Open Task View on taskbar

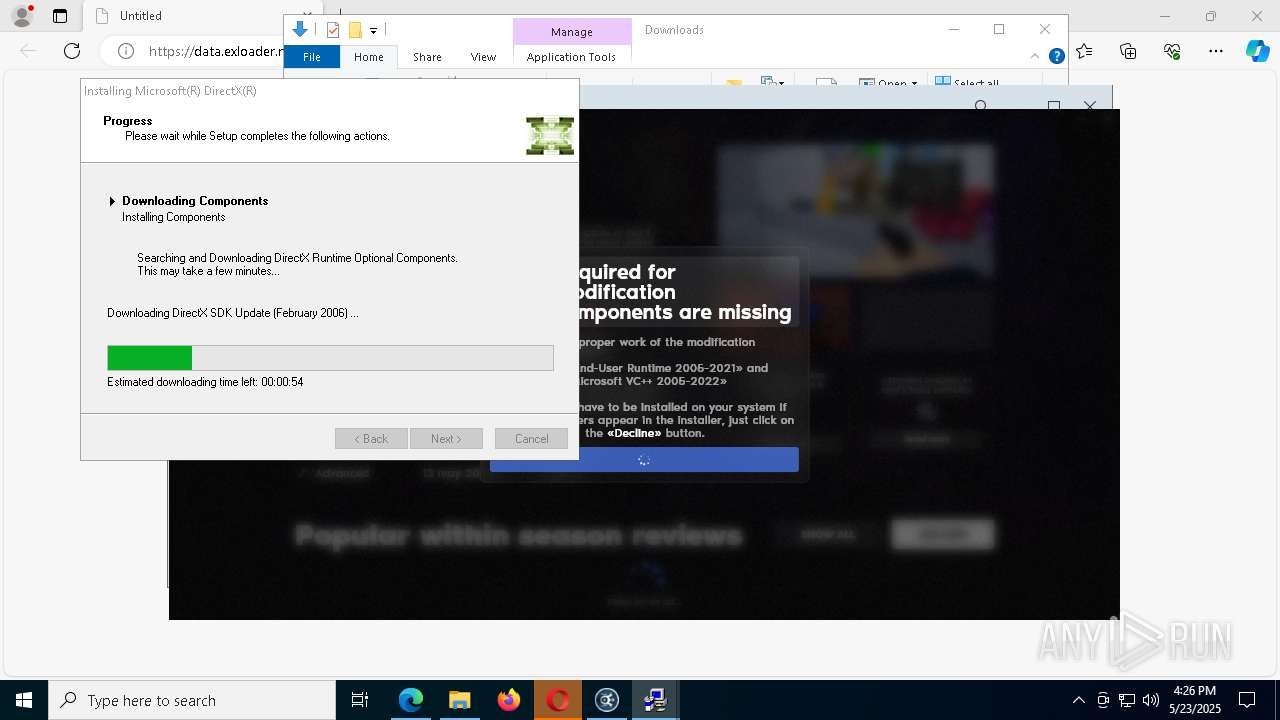360,700
